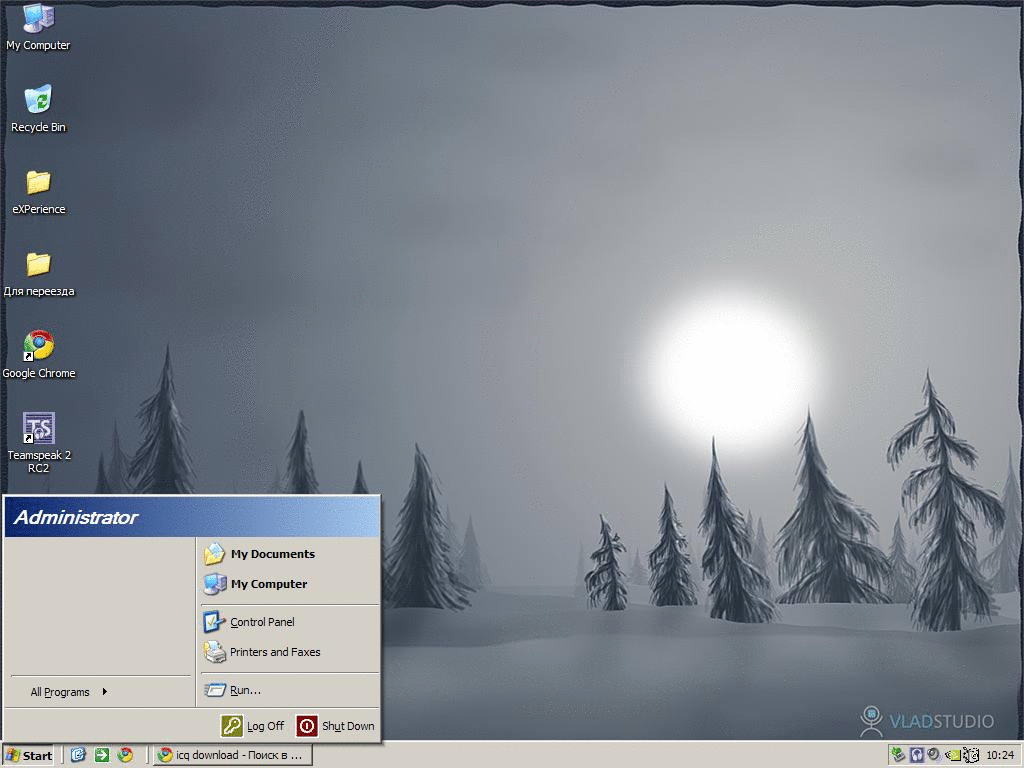Select the Teamspeak 2 RC2 desktop shortcut
This screenshot has width=1024, height=768.
(x=39, y=442)
